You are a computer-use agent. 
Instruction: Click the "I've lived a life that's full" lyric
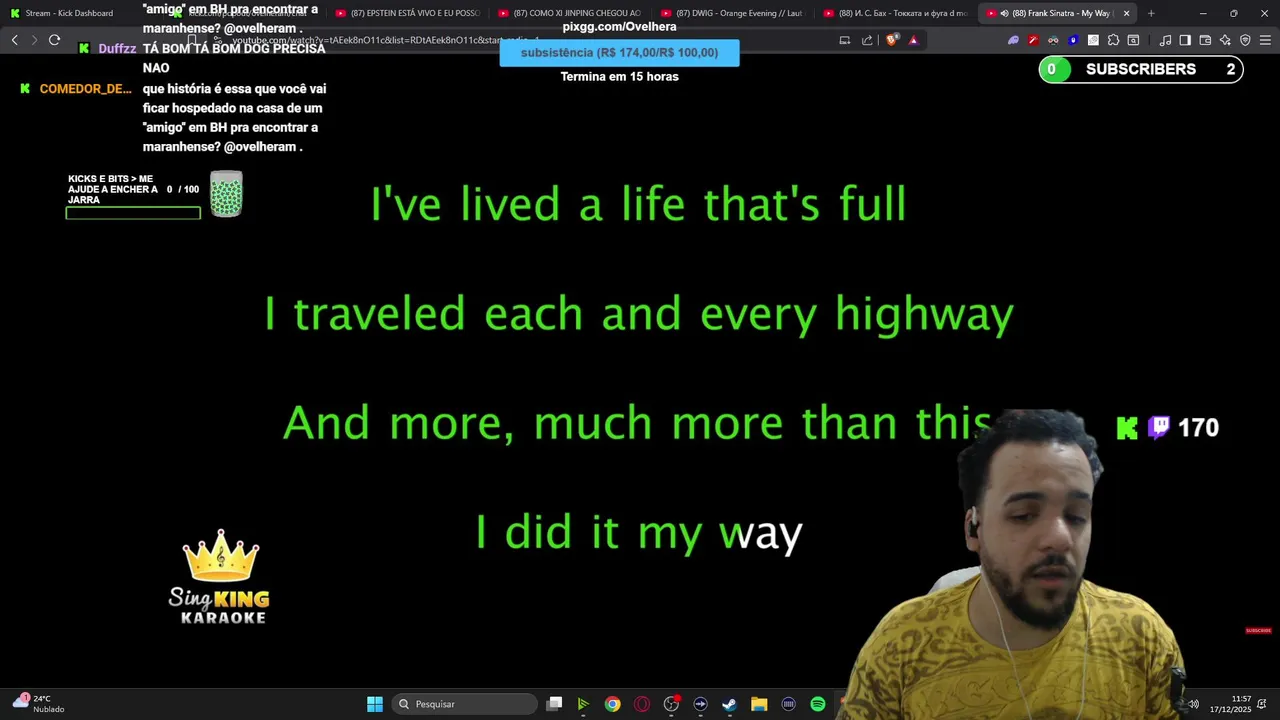pyautogui.click(x=639, y=204)
